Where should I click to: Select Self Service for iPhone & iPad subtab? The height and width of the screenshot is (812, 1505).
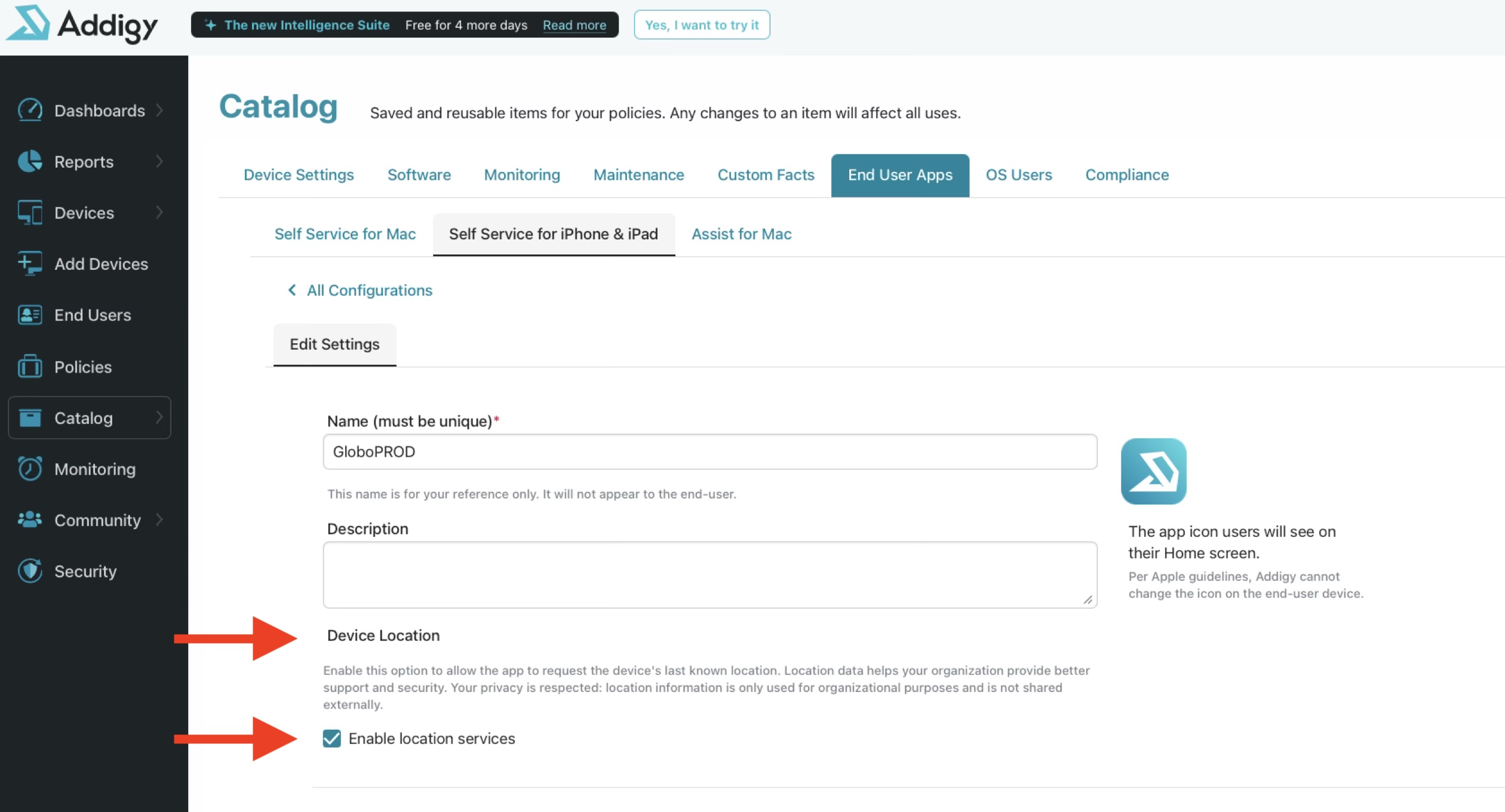tap(554, 234)
